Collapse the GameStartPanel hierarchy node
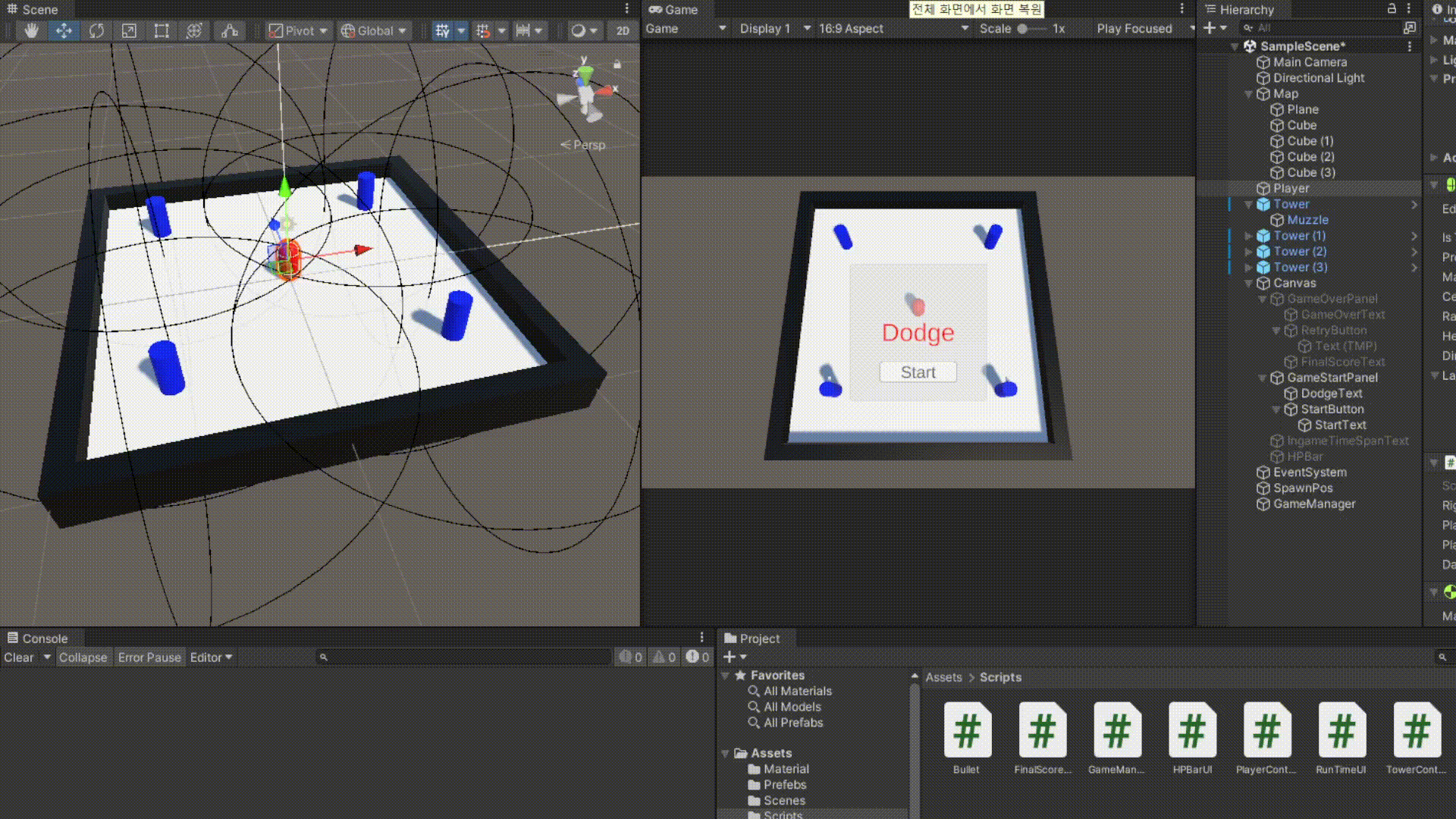1456x819 pixels. 1263,378
